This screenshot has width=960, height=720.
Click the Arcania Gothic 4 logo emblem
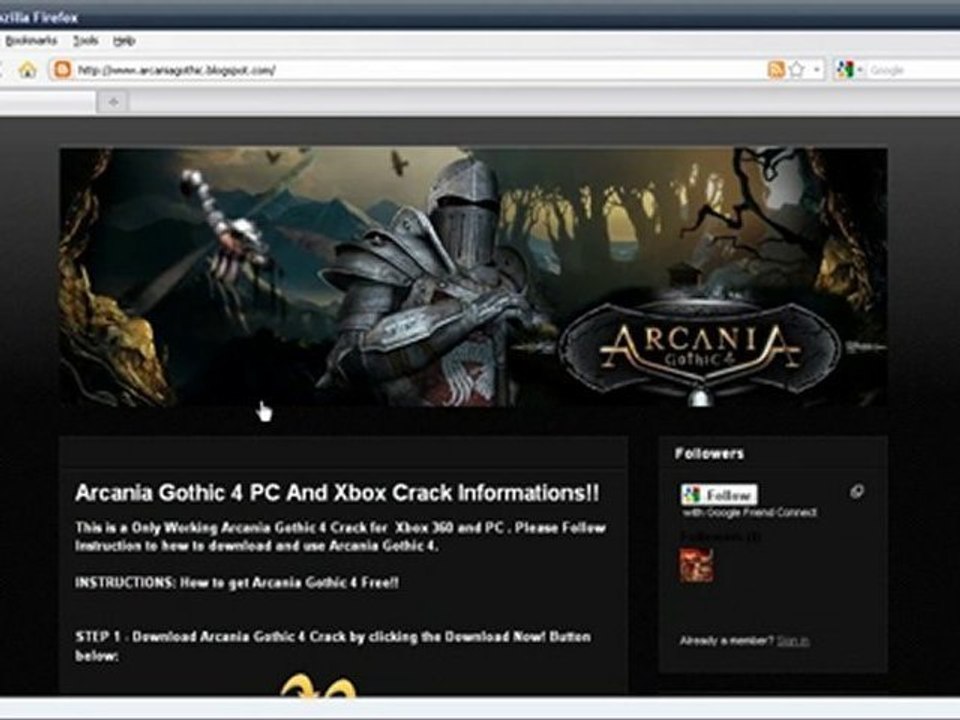700,349
